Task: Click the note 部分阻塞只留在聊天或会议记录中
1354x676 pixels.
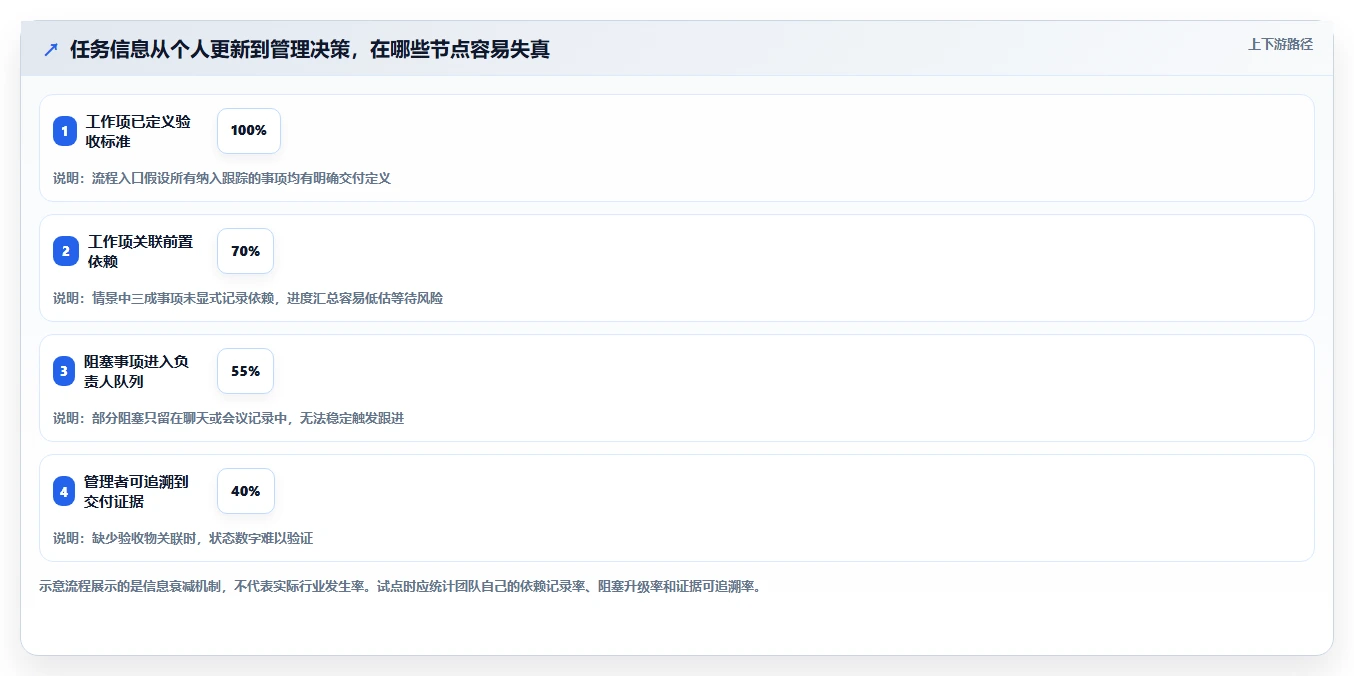Action: (228, 418)
